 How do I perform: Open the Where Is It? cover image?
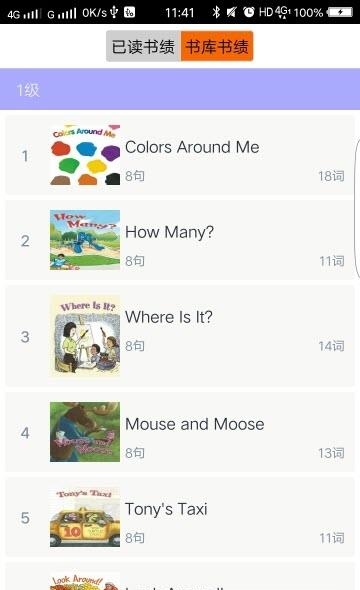(x=85, y=336)
